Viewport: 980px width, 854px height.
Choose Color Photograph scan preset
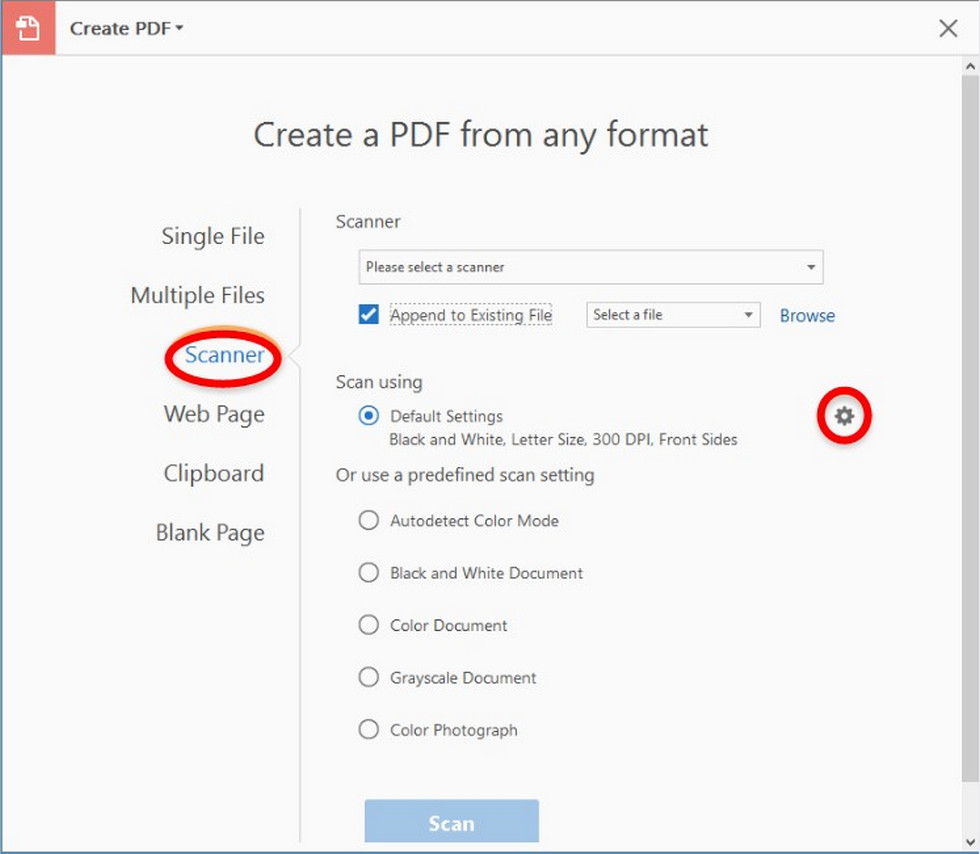(x=369, y=729)
